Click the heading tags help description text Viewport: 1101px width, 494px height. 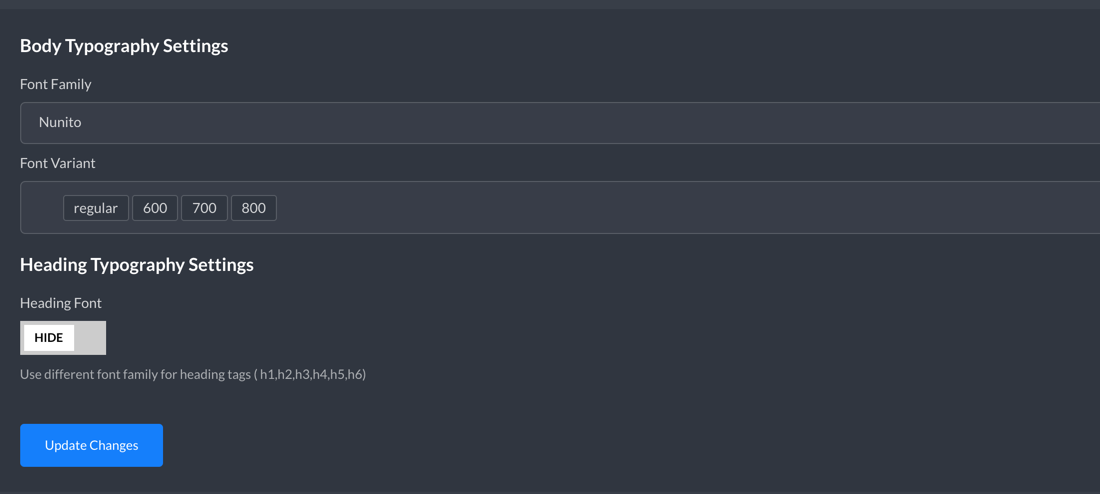coord(193,374)
